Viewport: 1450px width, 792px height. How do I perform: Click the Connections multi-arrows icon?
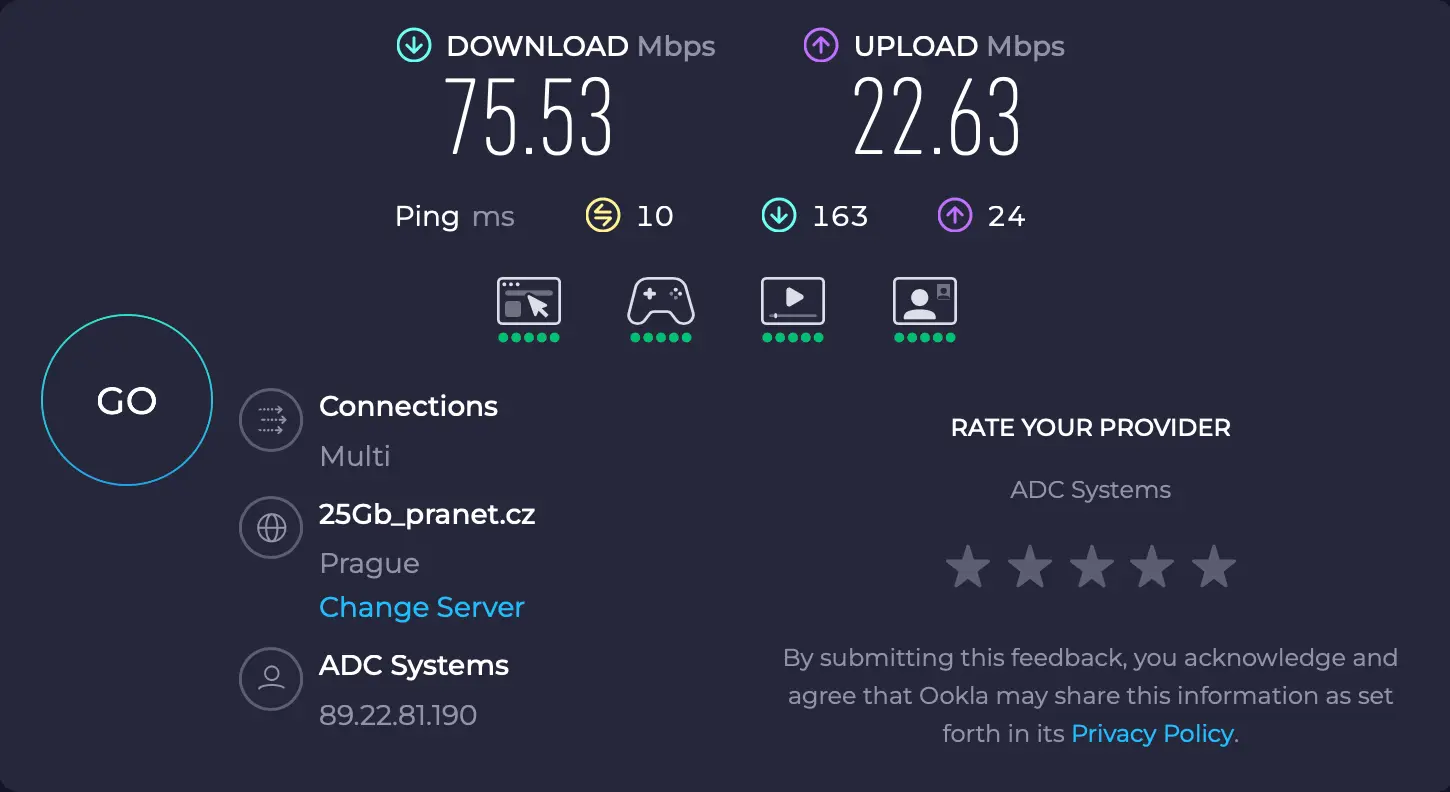click(x=271, y=420)
